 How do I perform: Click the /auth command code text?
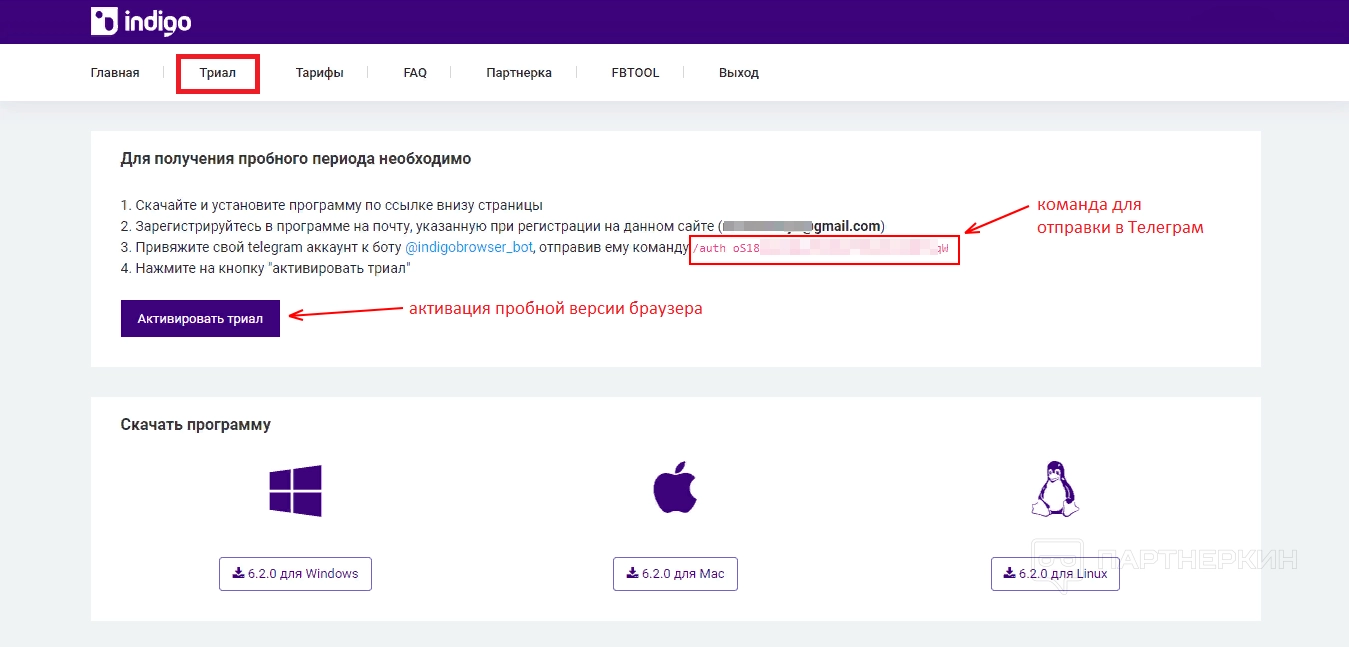point(822,248)
